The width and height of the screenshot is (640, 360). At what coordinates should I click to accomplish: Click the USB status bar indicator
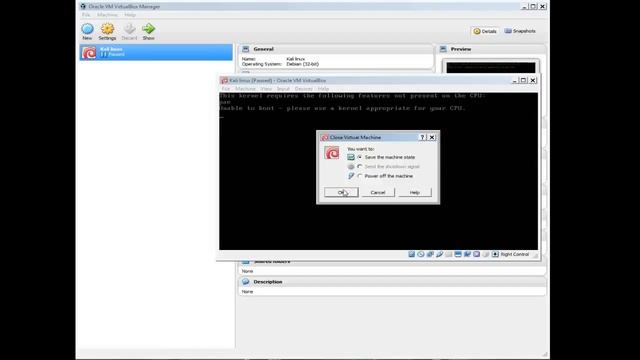pyautogui.click(x=440, y=254)
